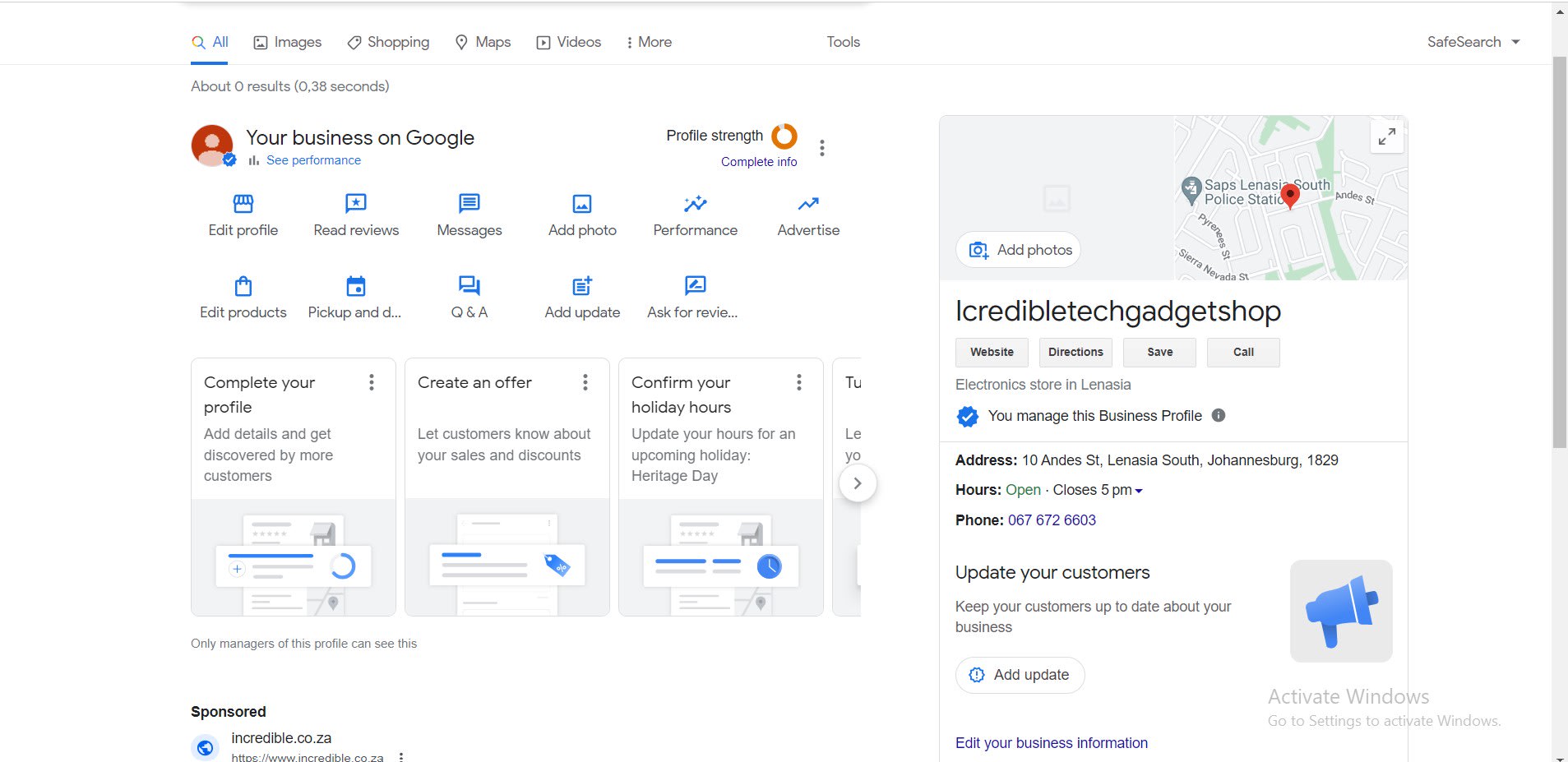Open Your business on Google options menu
The height and width of the screenshot is (762, 1568).
click(821, 148)
